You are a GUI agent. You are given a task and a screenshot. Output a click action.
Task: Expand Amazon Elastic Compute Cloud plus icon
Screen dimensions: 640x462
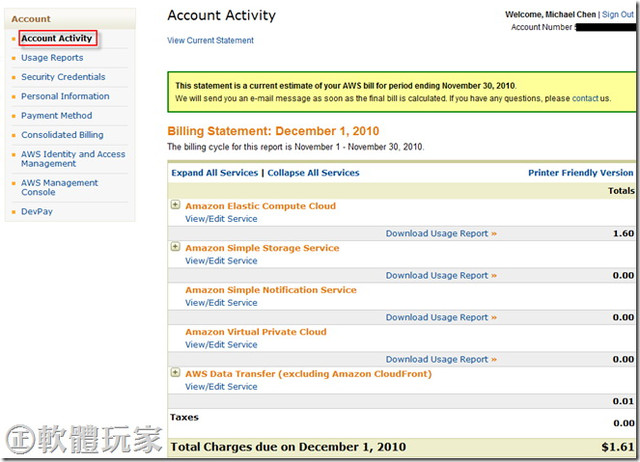(x=176, y=205)
